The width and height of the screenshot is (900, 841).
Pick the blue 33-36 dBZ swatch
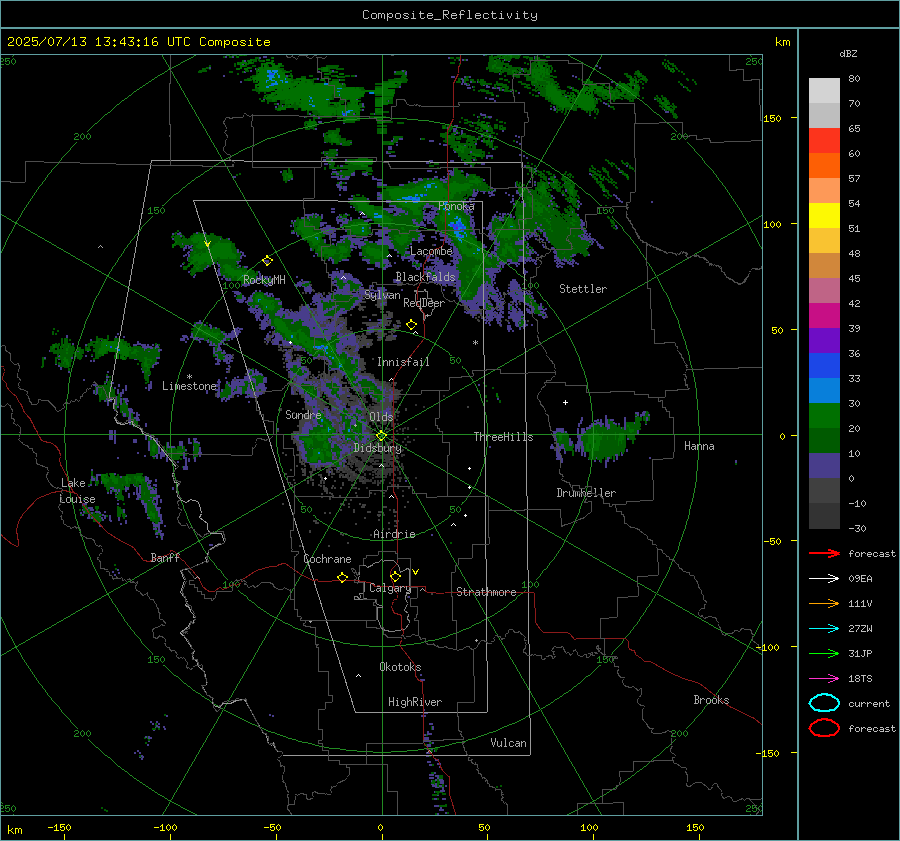coord(824,366)
